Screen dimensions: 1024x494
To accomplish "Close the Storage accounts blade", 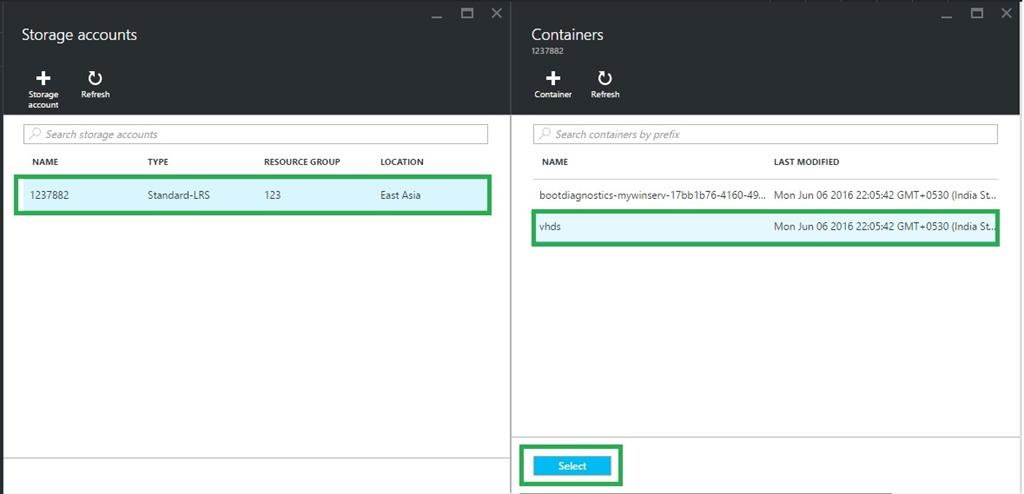I will 497,13.
